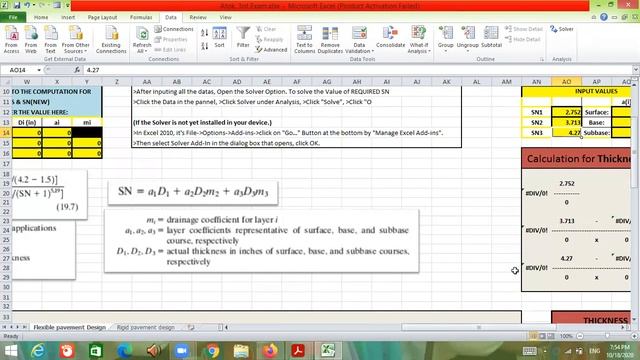Open Windows Start menu
640x360 pixels.
(11, 351)
